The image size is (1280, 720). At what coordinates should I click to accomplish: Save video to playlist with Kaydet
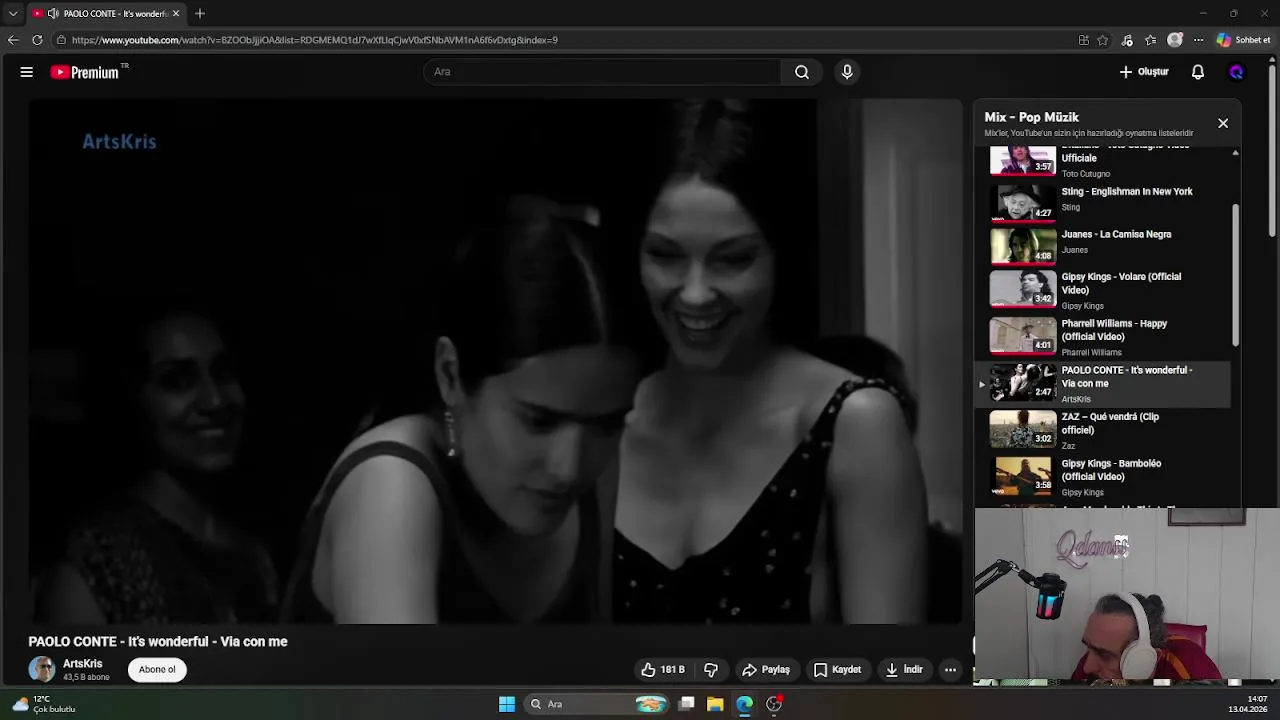(x=837, y=670)
